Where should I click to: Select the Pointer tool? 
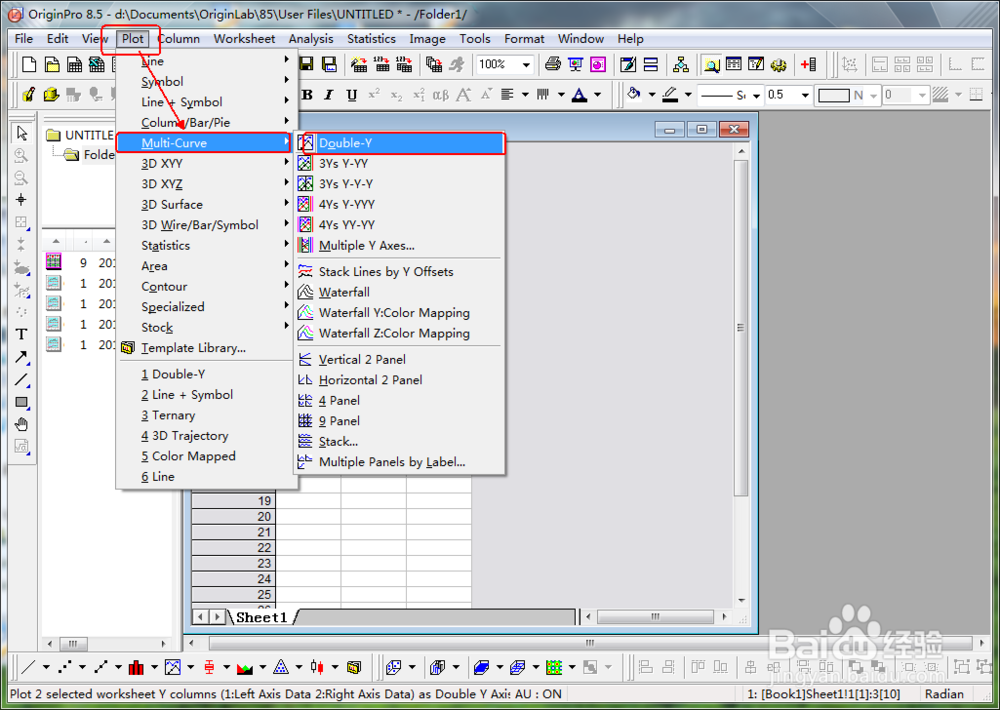coord(22,133)
